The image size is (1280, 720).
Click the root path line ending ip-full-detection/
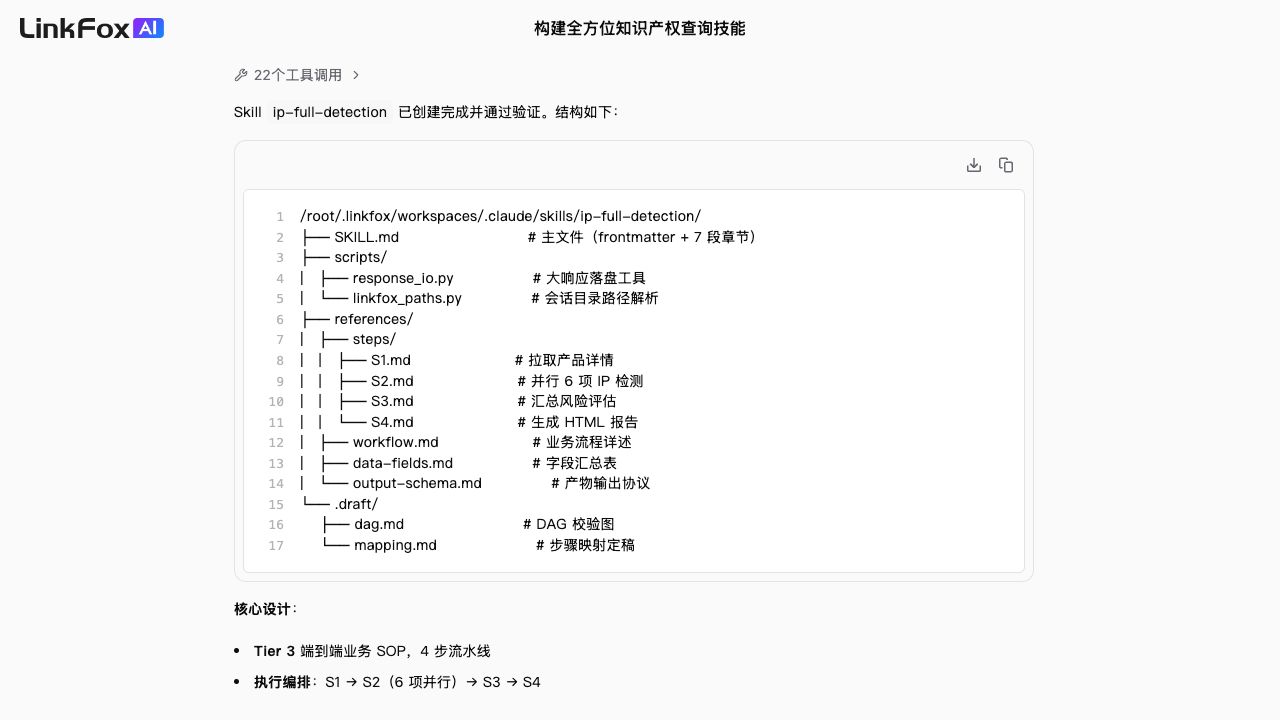[501, 216]
